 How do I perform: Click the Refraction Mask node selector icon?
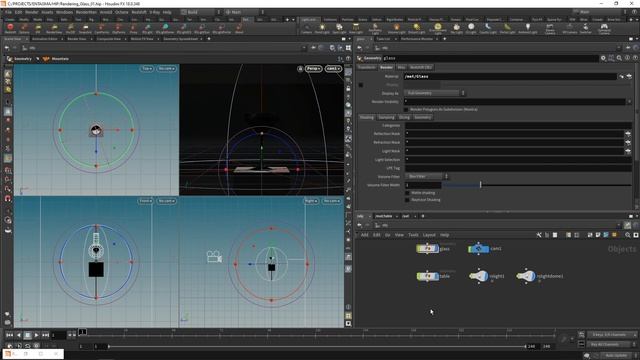point(628,142)
